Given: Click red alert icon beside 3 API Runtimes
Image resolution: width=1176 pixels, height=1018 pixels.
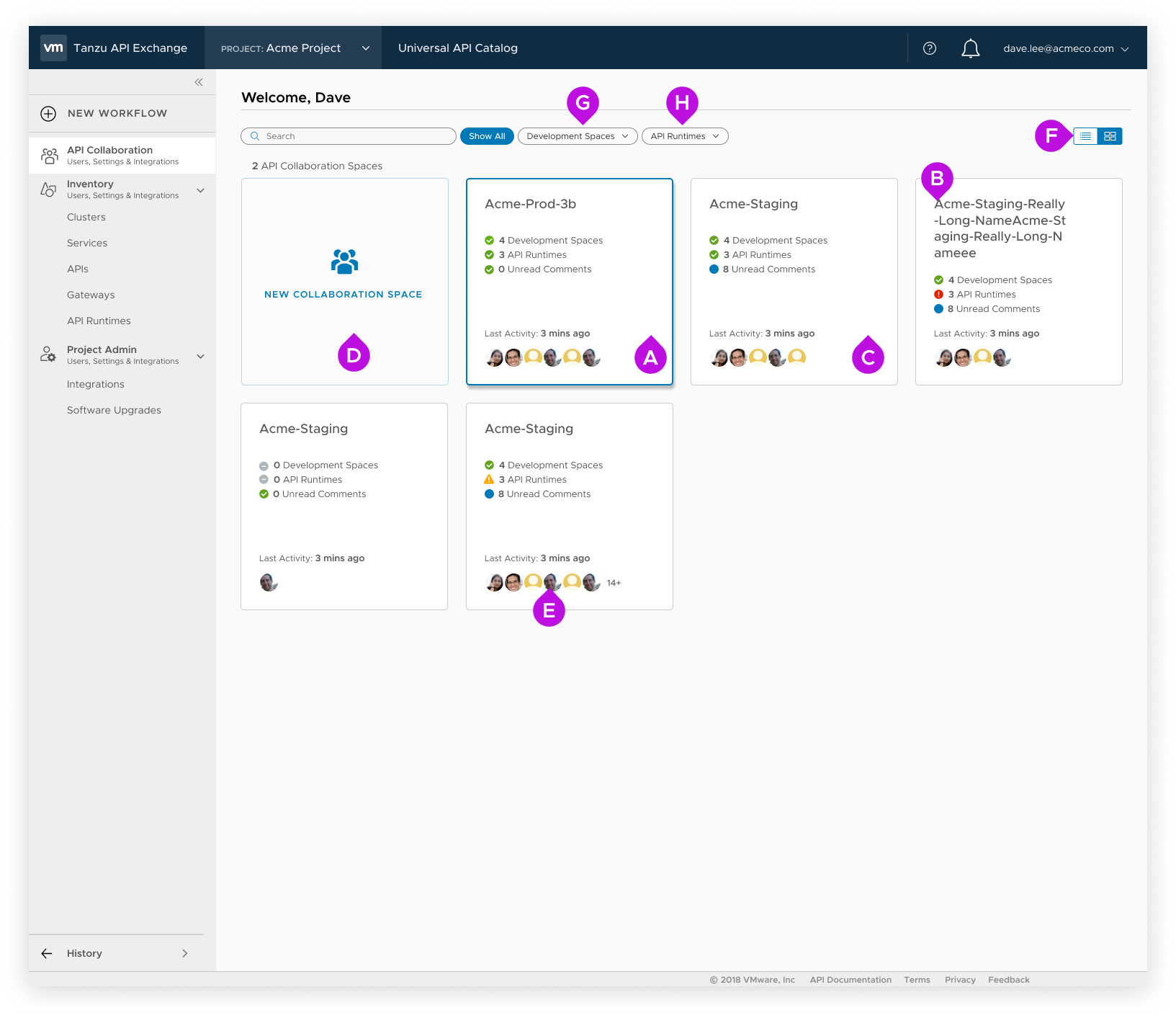Looking at the screenshot, I should pos(938,294).
